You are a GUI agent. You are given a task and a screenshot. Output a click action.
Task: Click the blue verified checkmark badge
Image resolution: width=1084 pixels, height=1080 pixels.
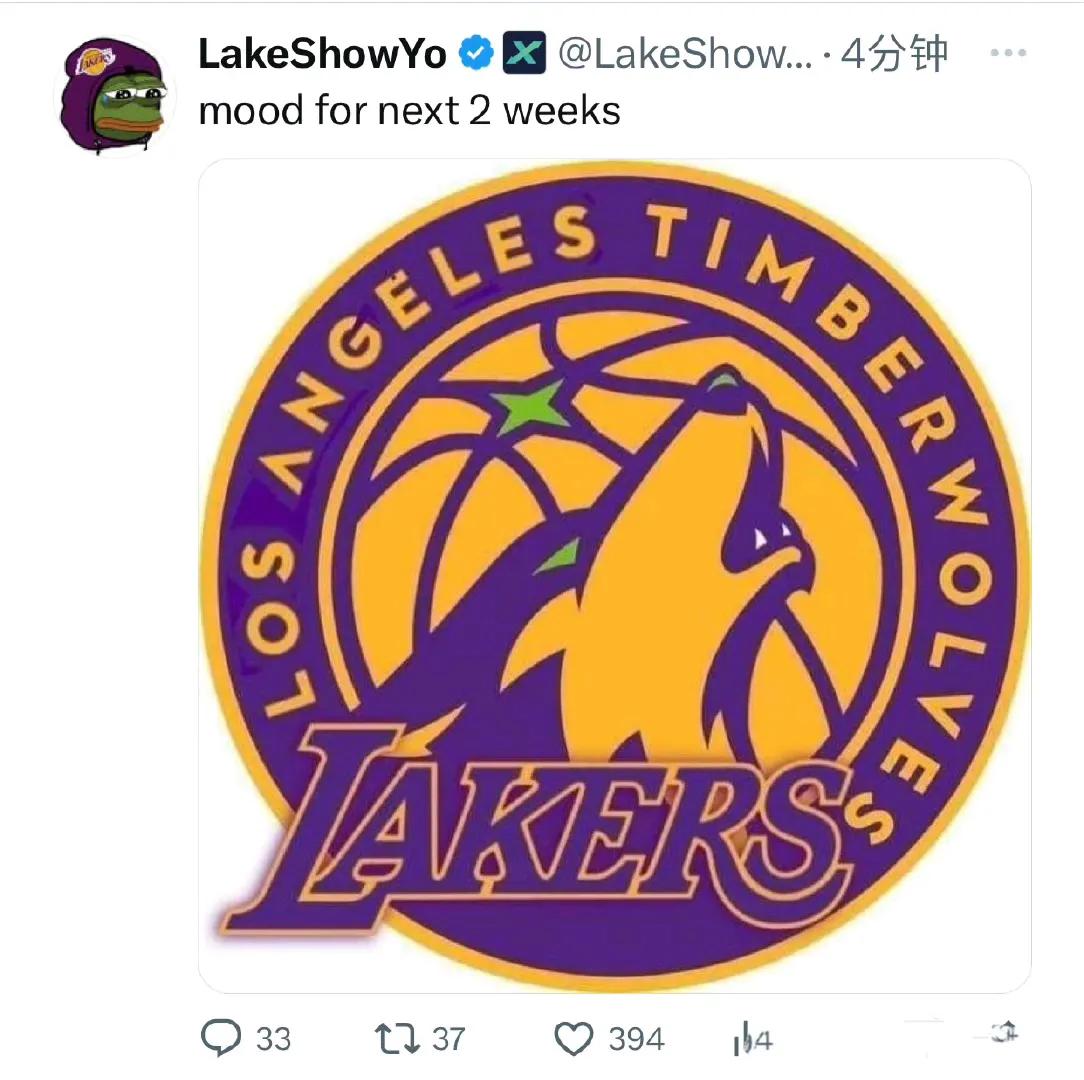476,53
